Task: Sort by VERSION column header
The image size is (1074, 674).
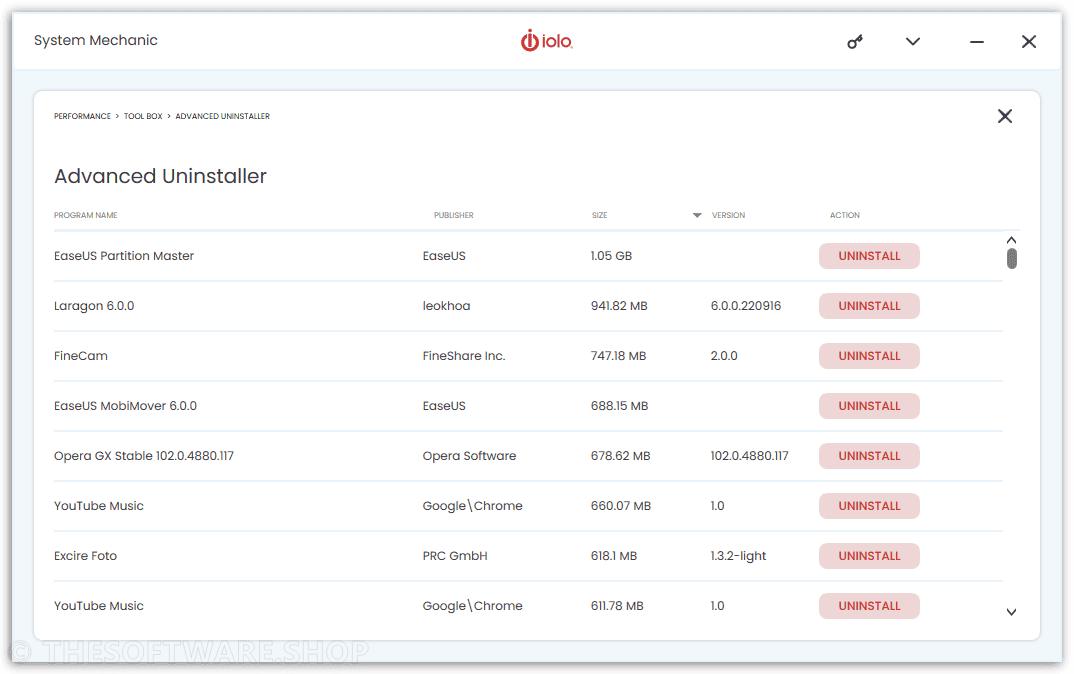Action: point(728,215)
